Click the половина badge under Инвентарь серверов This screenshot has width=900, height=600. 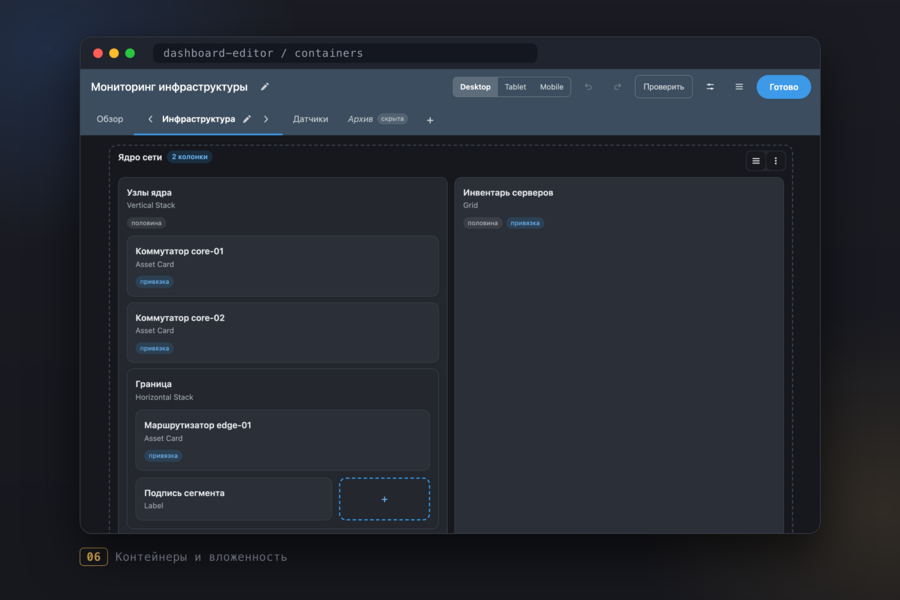(483, 223)
